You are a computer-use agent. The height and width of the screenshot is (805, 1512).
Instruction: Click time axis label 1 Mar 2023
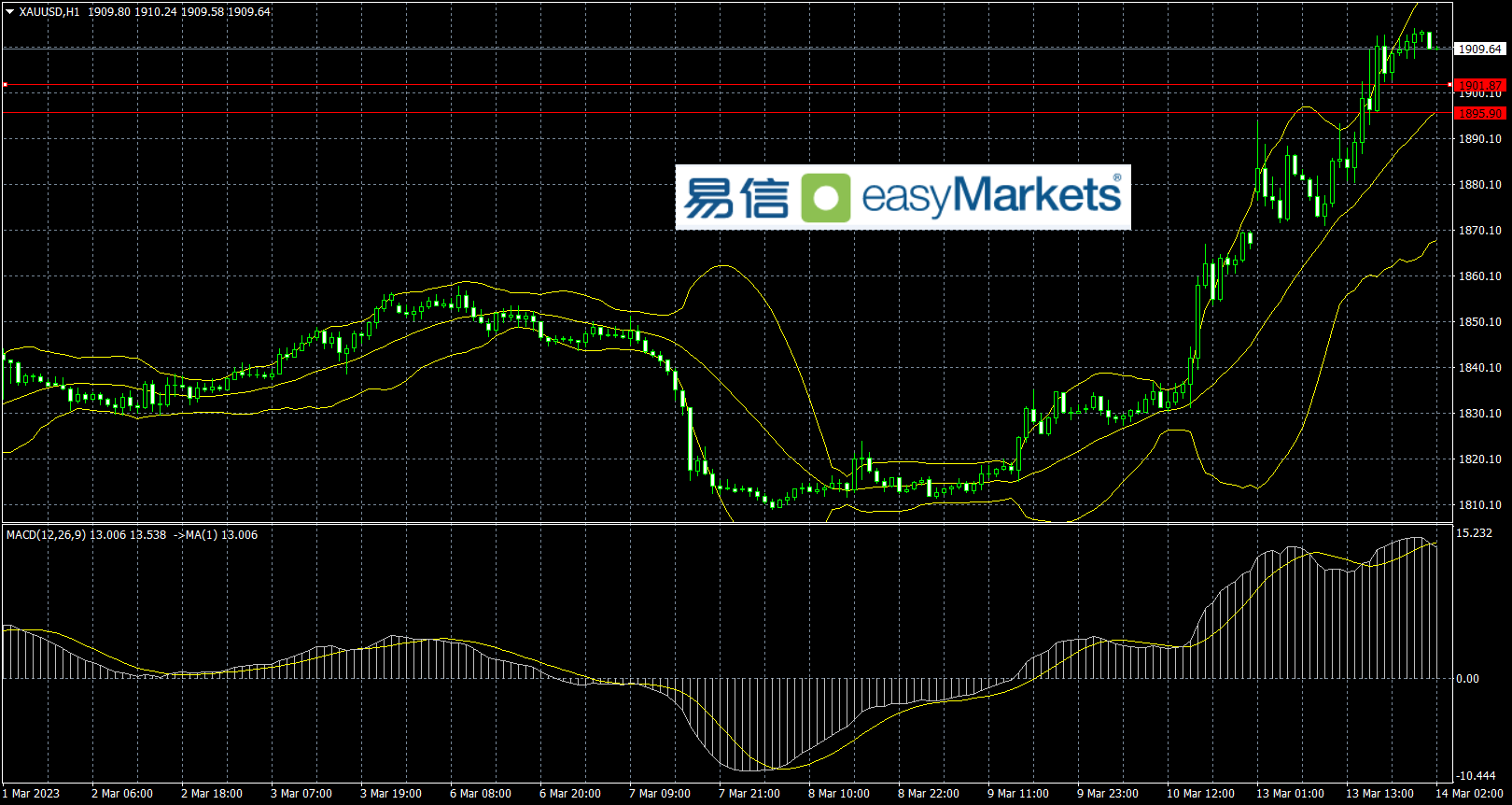point(31,794)
